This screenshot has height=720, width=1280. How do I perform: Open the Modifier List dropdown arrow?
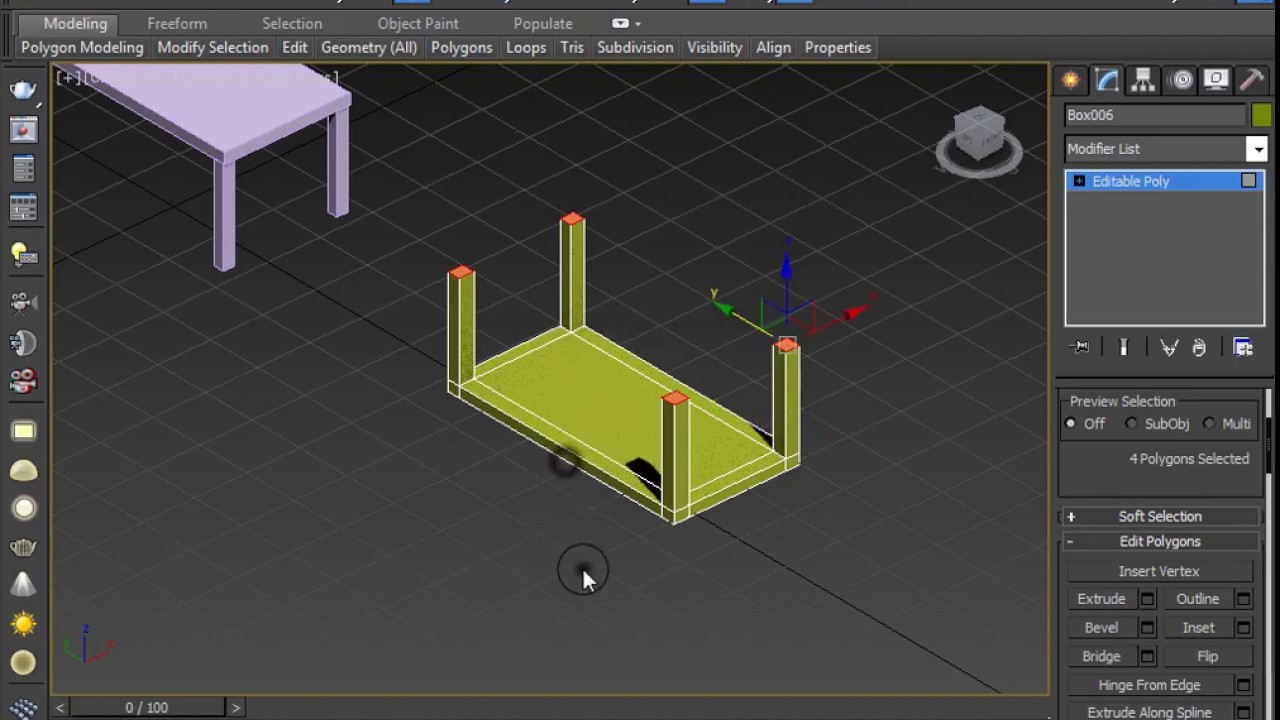[1258, 149]
